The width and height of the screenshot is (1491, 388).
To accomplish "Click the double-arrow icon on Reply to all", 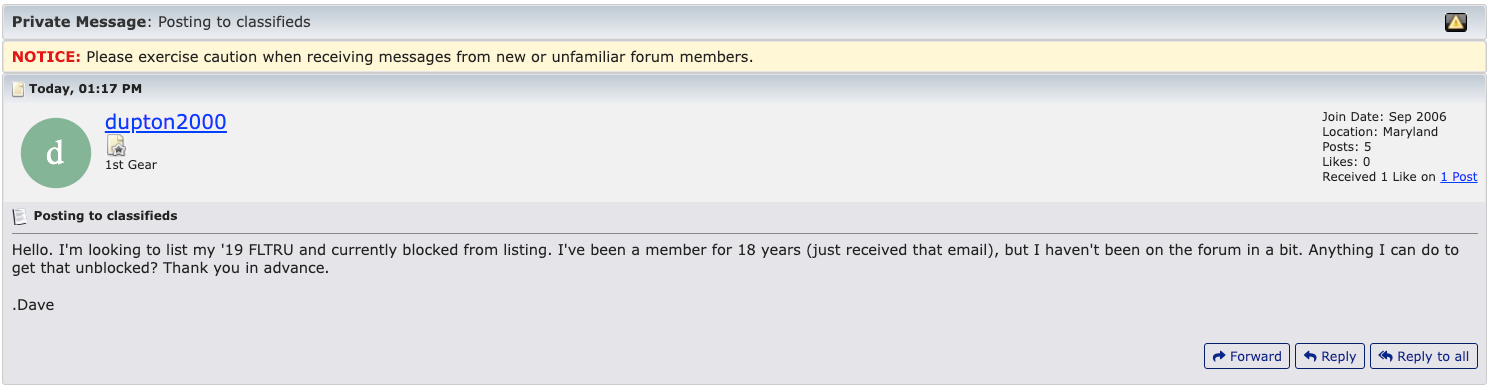I will click(x=1386, y=356).
